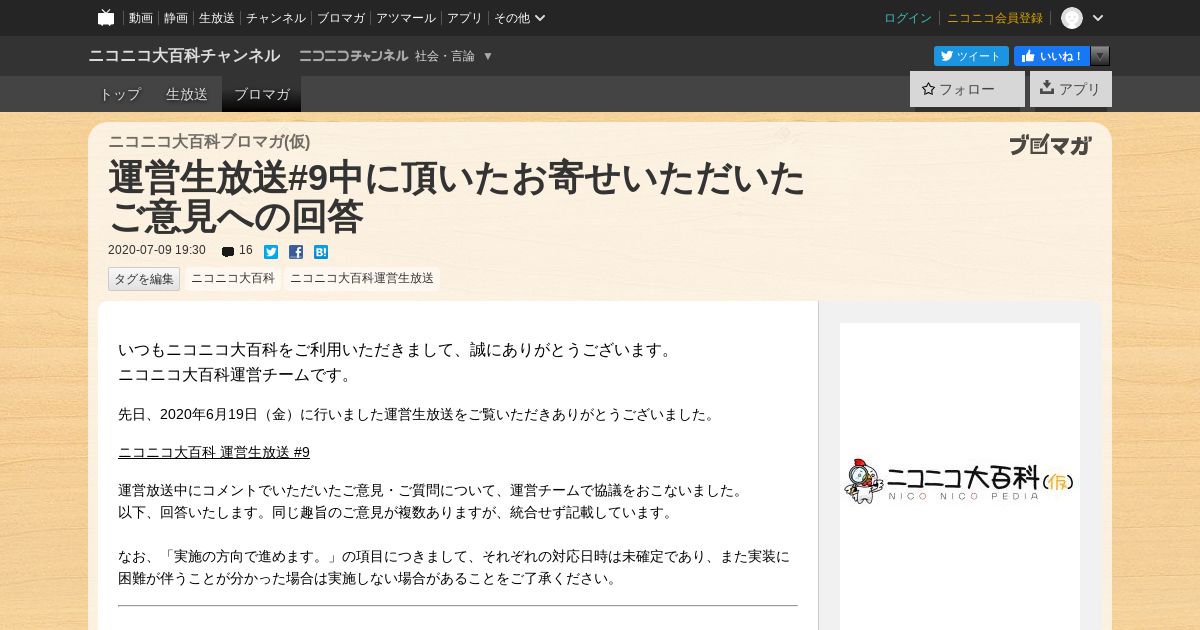1200x630 pixels.
Task: Switch to the トップ tab
Action: tap(120, 94)
